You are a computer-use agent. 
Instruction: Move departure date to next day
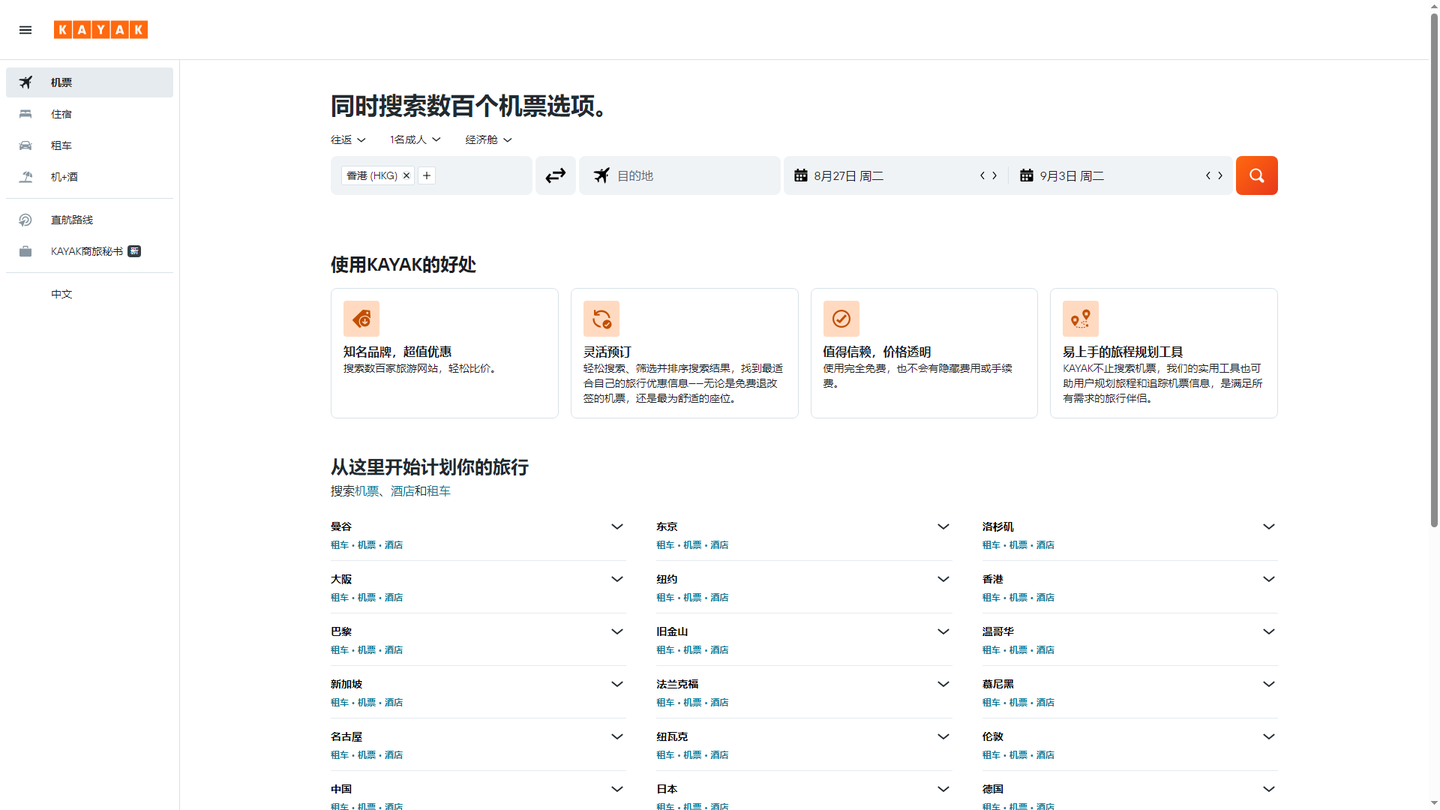coord(995,176)
